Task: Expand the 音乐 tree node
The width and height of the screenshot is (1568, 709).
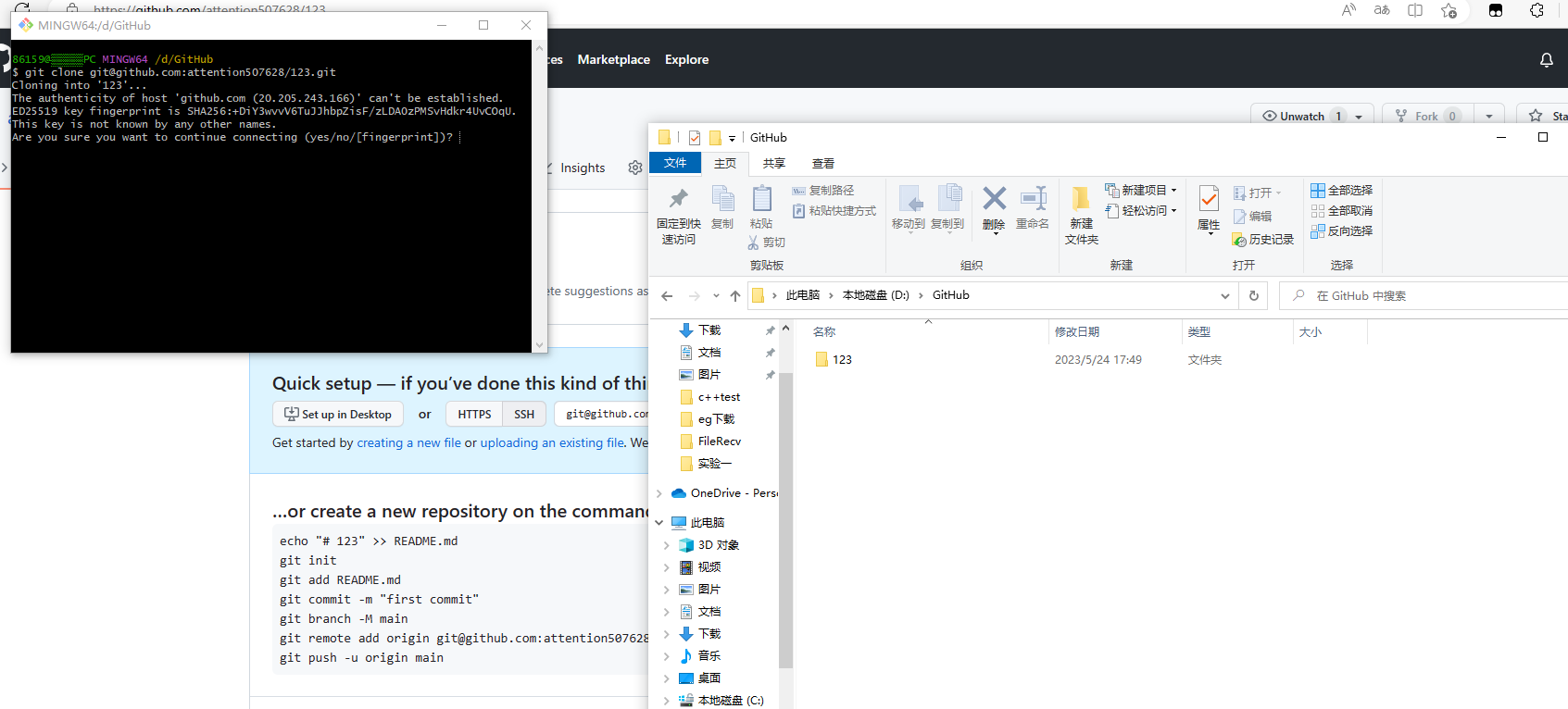Action: click(x=667, y=656)
